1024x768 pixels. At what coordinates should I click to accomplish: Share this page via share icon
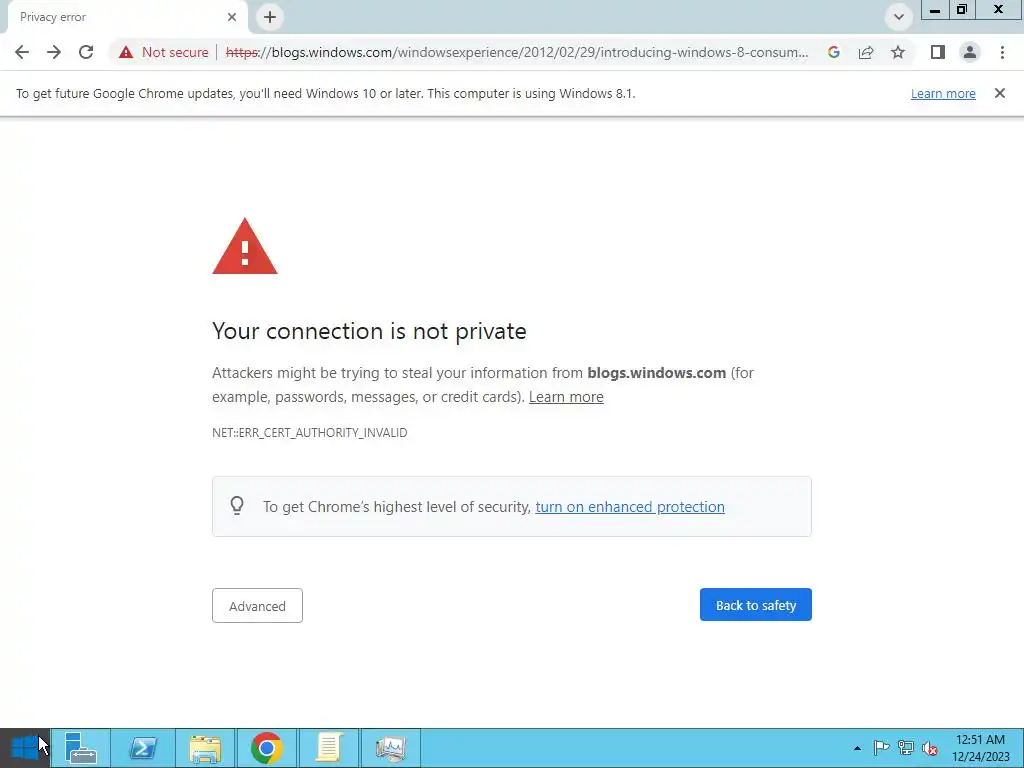(866, 52)
